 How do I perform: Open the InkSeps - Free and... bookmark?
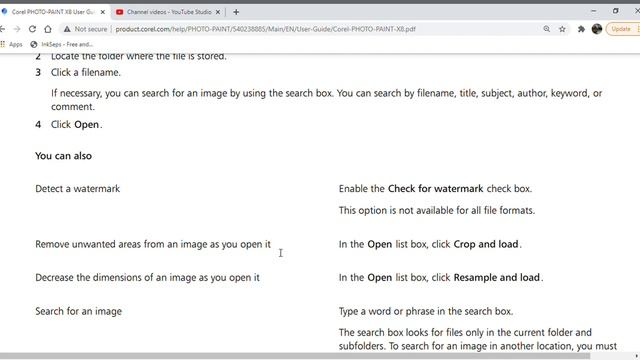(x=62, y=44)
